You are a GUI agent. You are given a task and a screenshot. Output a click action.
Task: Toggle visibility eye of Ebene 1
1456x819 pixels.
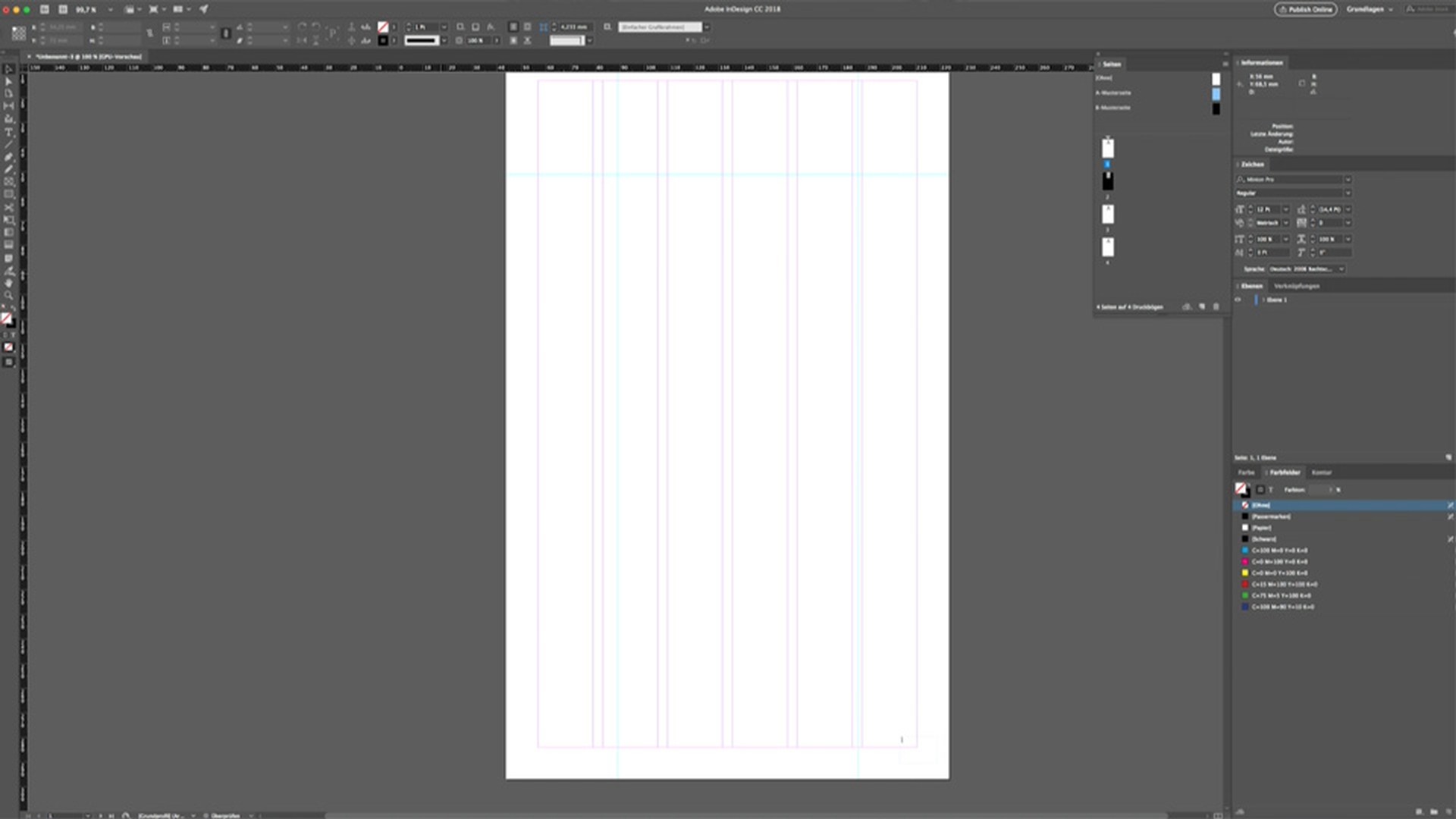point(1238,300)
